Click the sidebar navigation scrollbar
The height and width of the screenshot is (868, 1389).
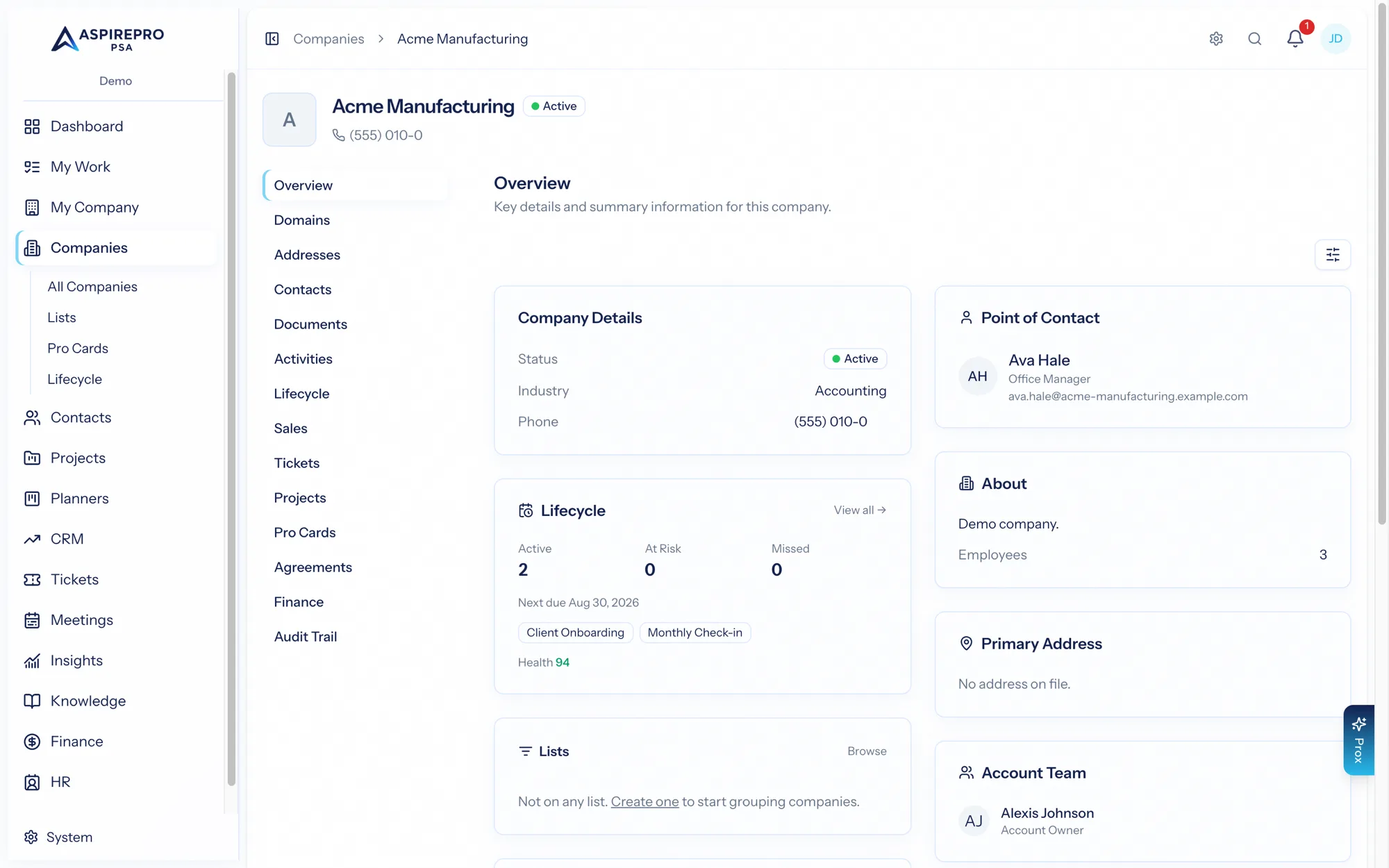pyautogui.click(x=231, y=428)
